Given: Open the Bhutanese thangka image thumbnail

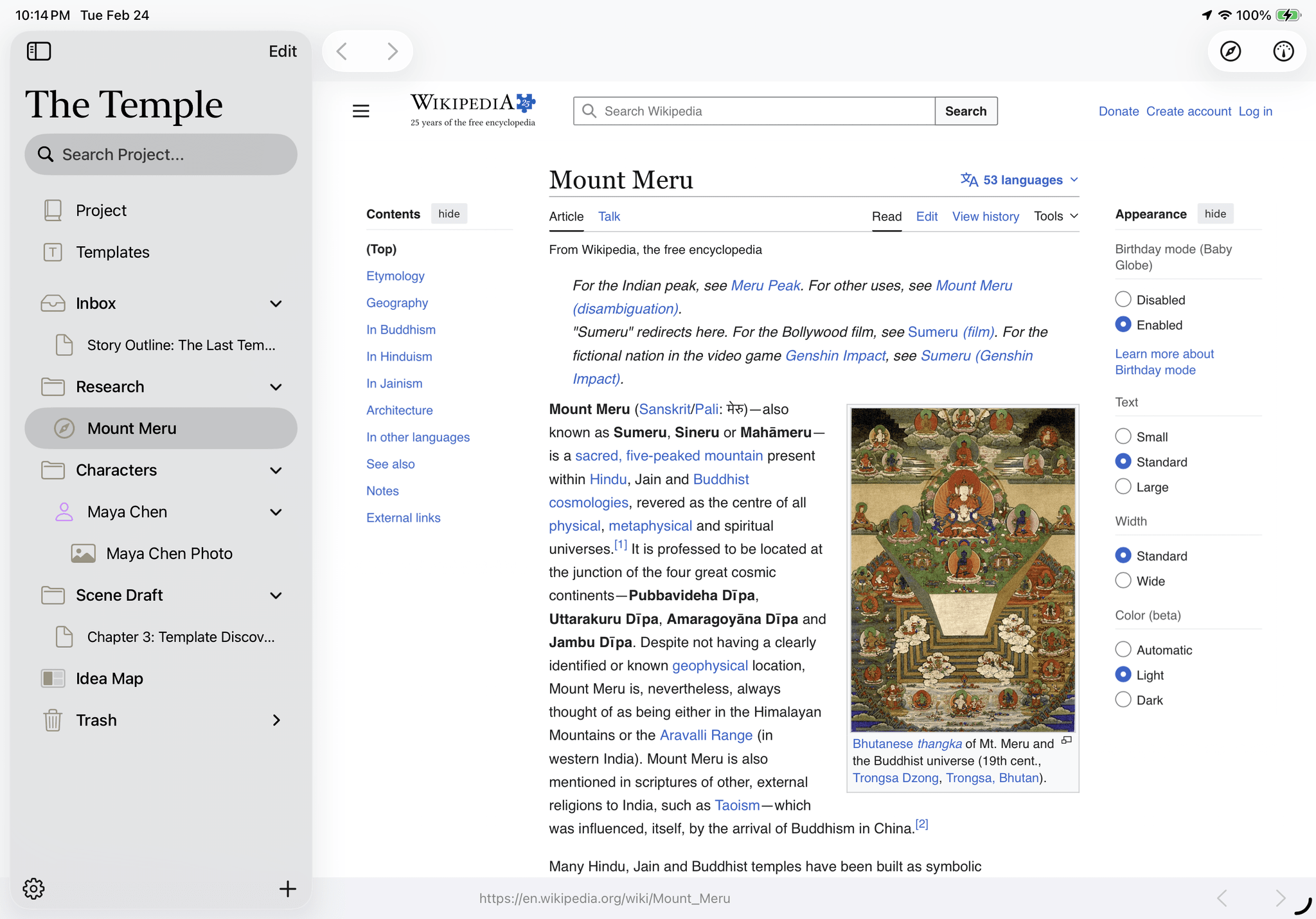Looking at the screenshot, I should pos(963,569).
